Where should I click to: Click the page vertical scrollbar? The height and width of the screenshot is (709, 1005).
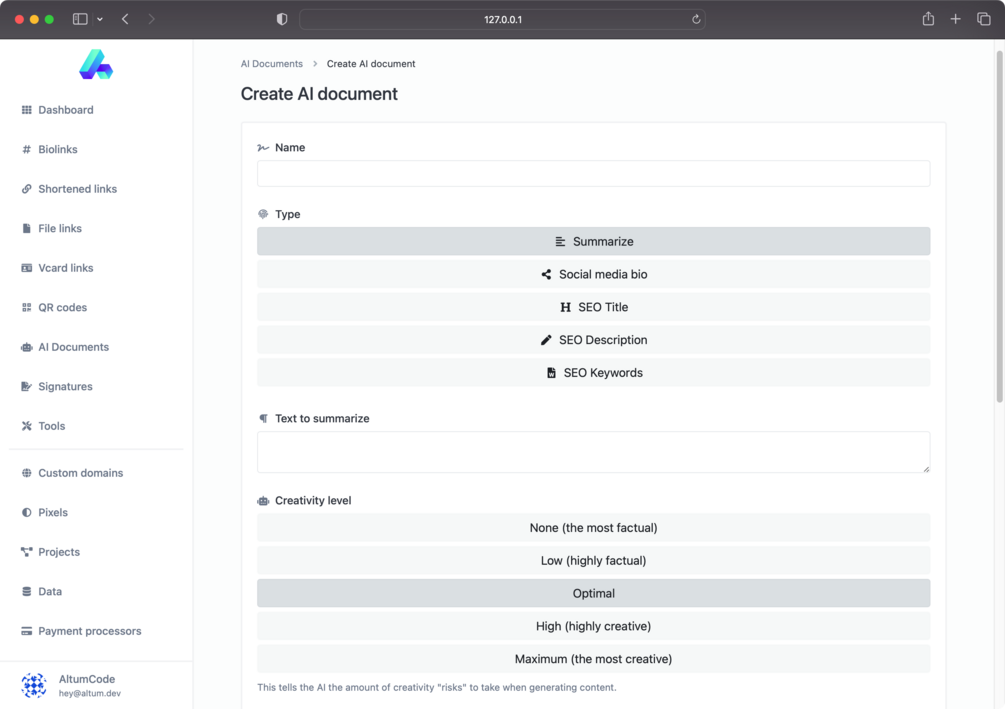999,227
